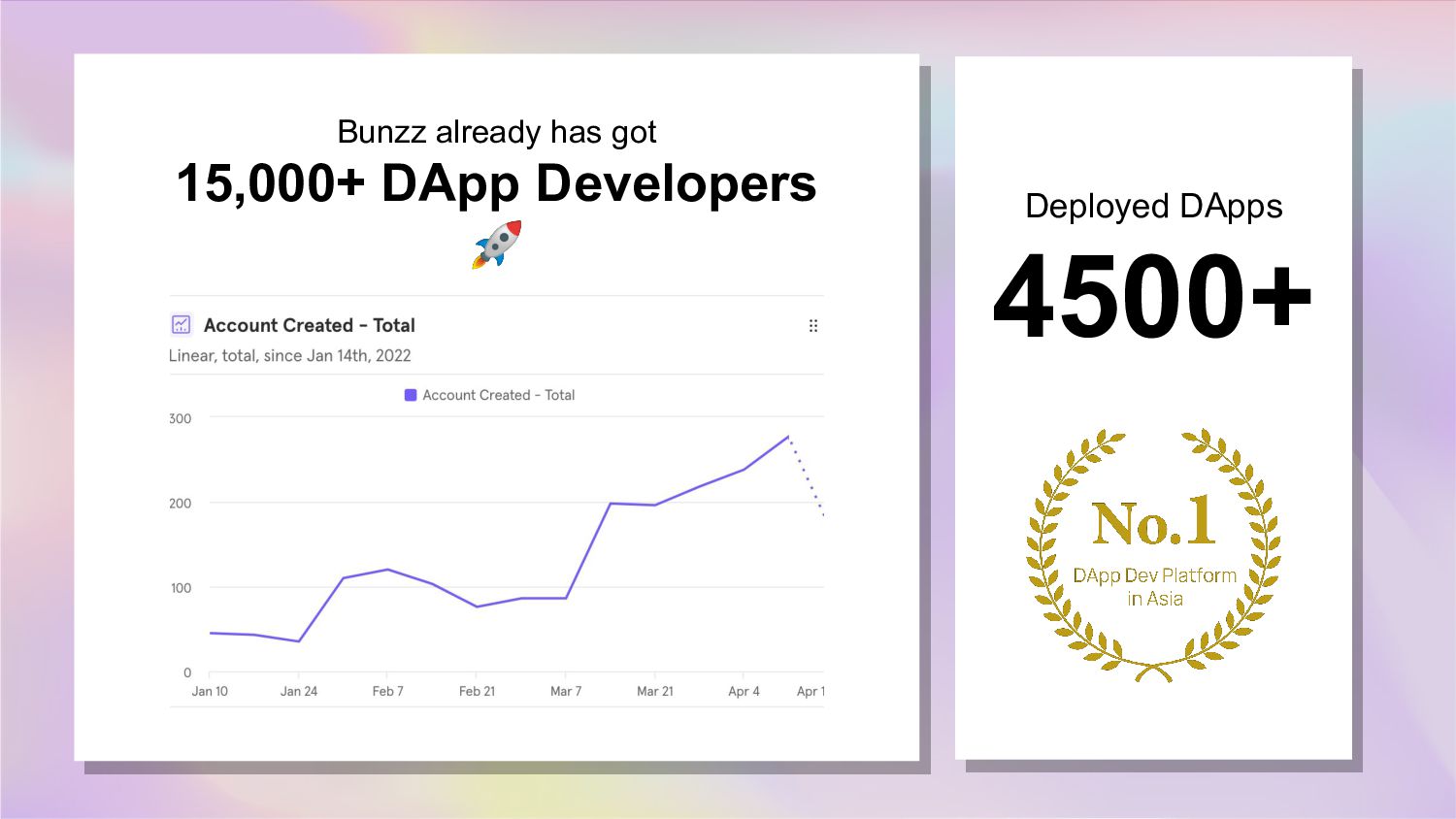This screenshot has width=1456, height=819.
Task: Select the Feb 21 x-axis label
Action: click(477, 691)
